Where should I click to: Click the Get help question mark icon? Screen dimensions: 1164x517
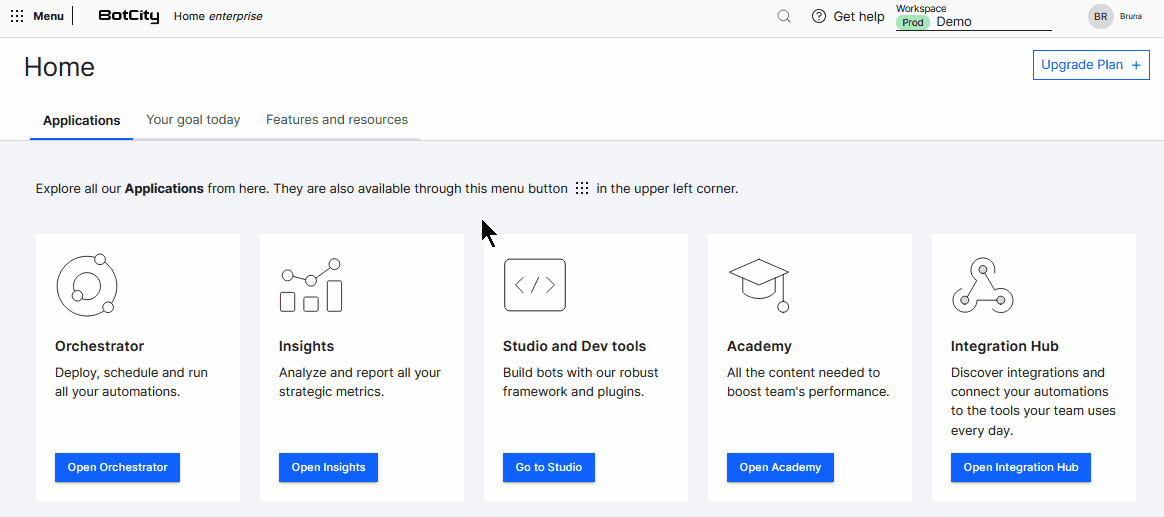point(819,16)
